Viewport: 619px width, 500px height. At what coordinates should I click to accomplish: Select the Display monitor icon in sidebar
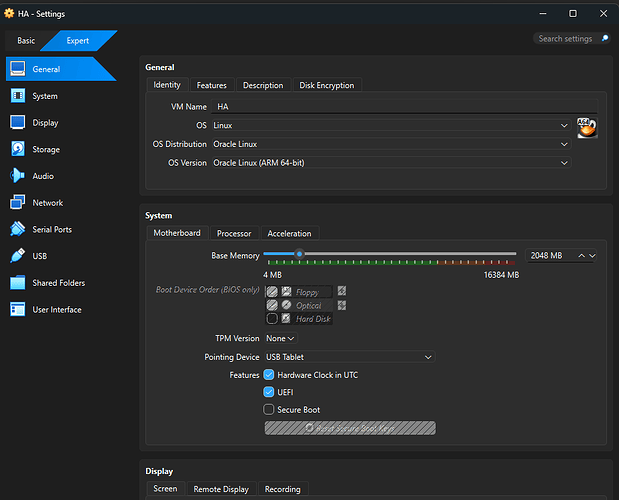(x=18, y=122)
